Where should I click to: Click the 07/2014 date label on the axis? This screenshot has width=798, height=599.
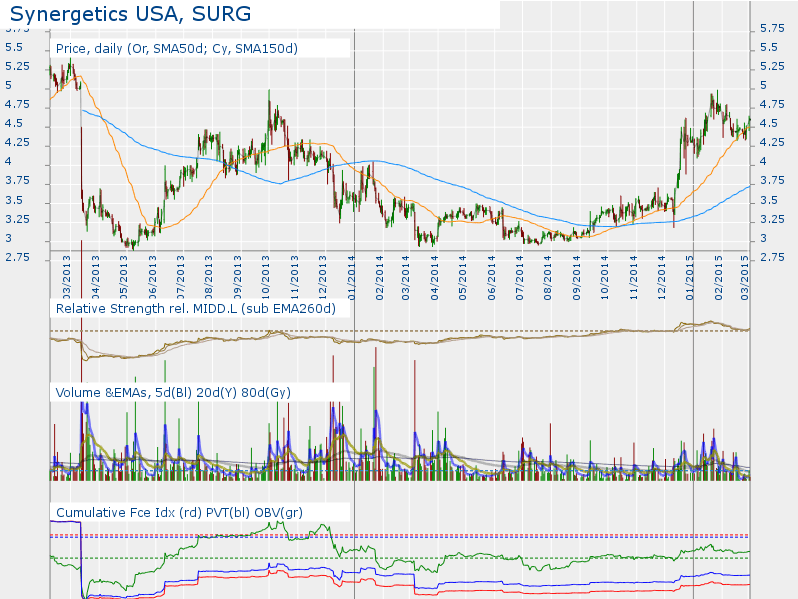tap(520, 278)
